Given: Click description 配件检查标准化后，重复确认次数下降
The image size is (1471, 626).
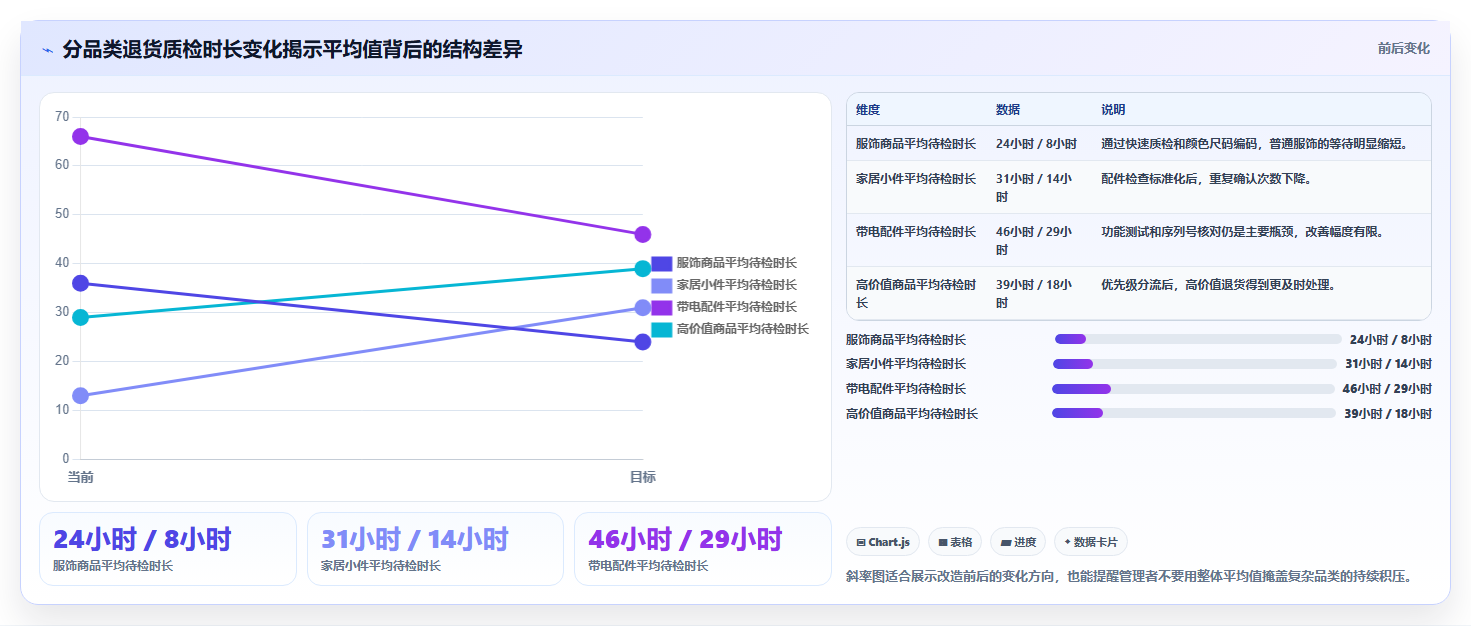Looking at the screenshot, I should (1206, 179).
